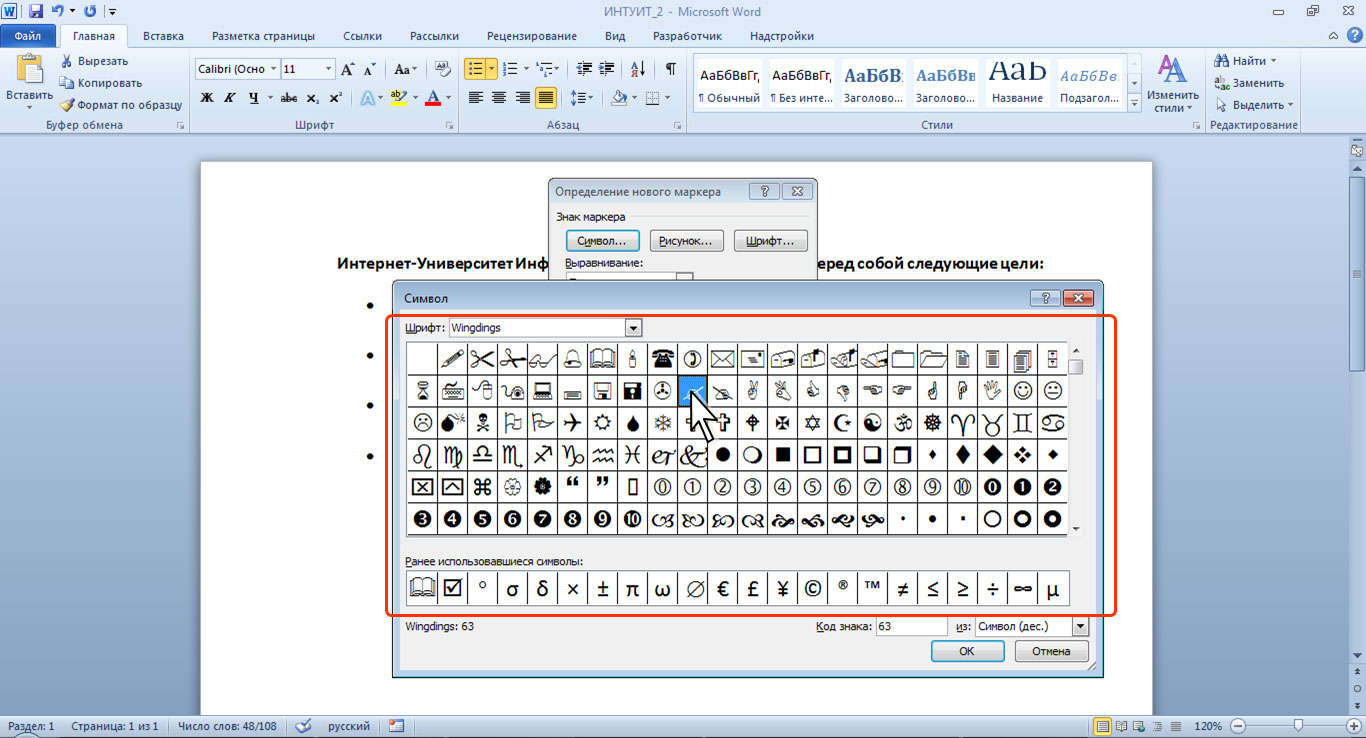The image size is (1366, 738).
Task: Click the Код знака input field
Action: click(911, 626)
